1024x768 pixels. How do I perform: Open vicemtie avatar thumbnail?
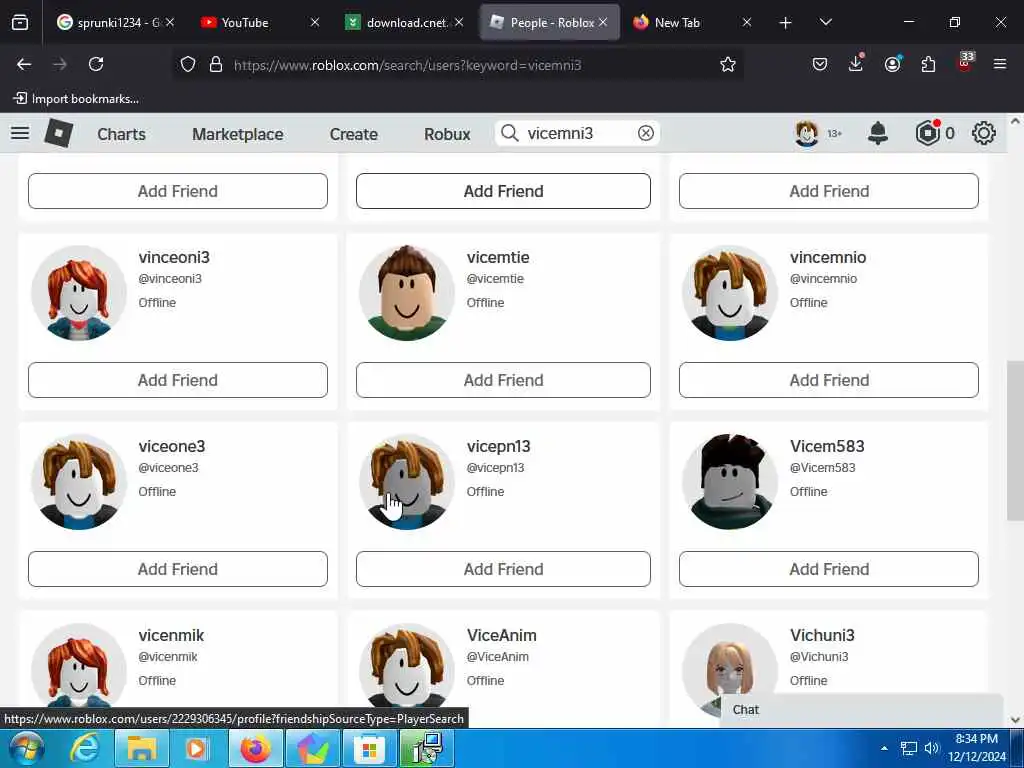(x=407, y=293)
